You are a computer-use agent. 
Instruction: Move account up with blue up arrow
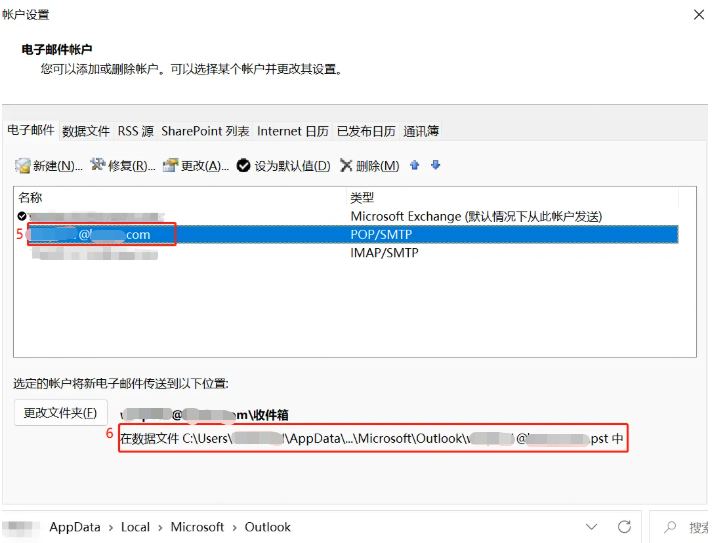(x=414, y=165)
